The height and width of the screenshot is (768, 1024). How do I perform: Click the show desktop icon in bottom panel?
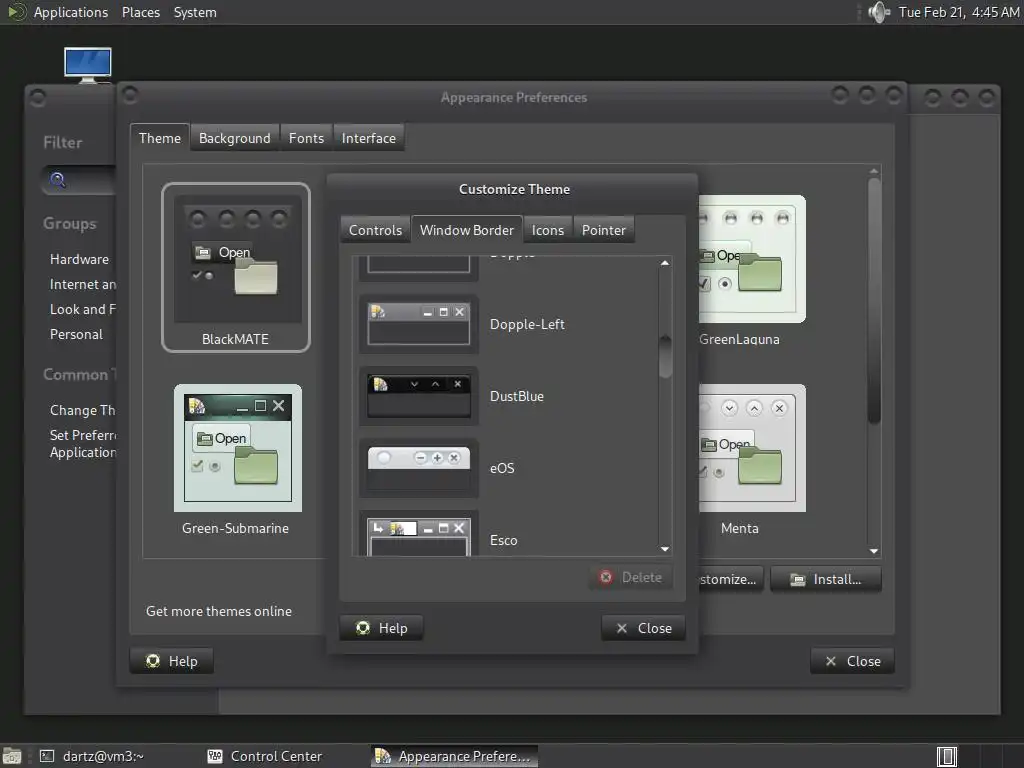12,756
